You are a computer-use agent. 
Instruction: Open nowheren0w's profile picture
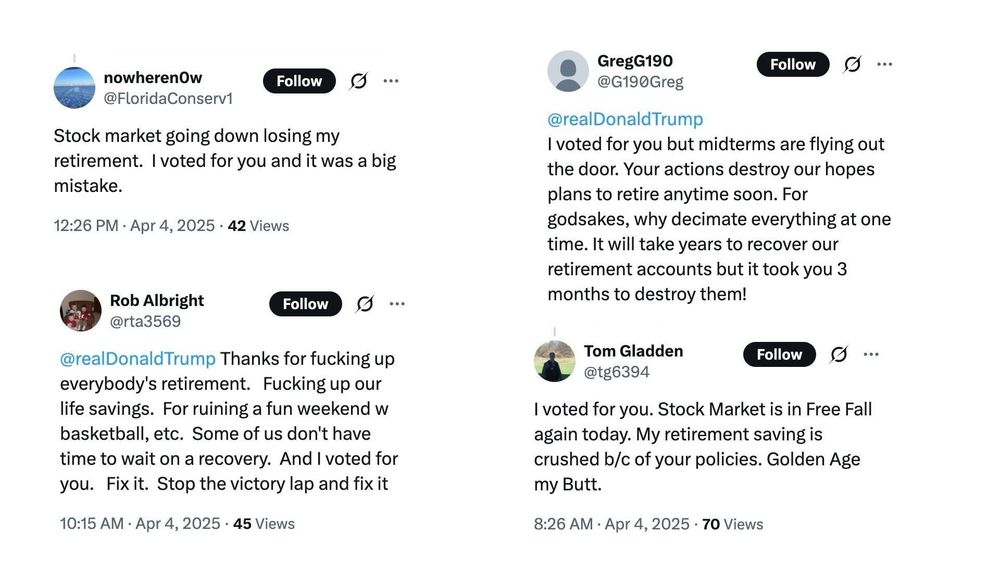click(74, 88)
